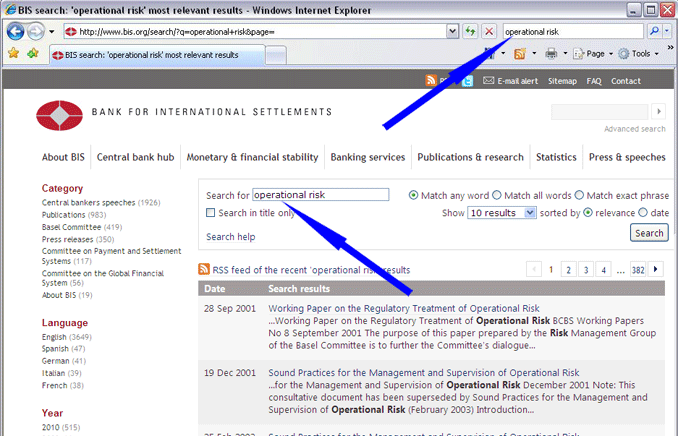Viewport: 678px width, 436px height.
Task: Open the Banking services menu
Action: (x=367, y=157)
